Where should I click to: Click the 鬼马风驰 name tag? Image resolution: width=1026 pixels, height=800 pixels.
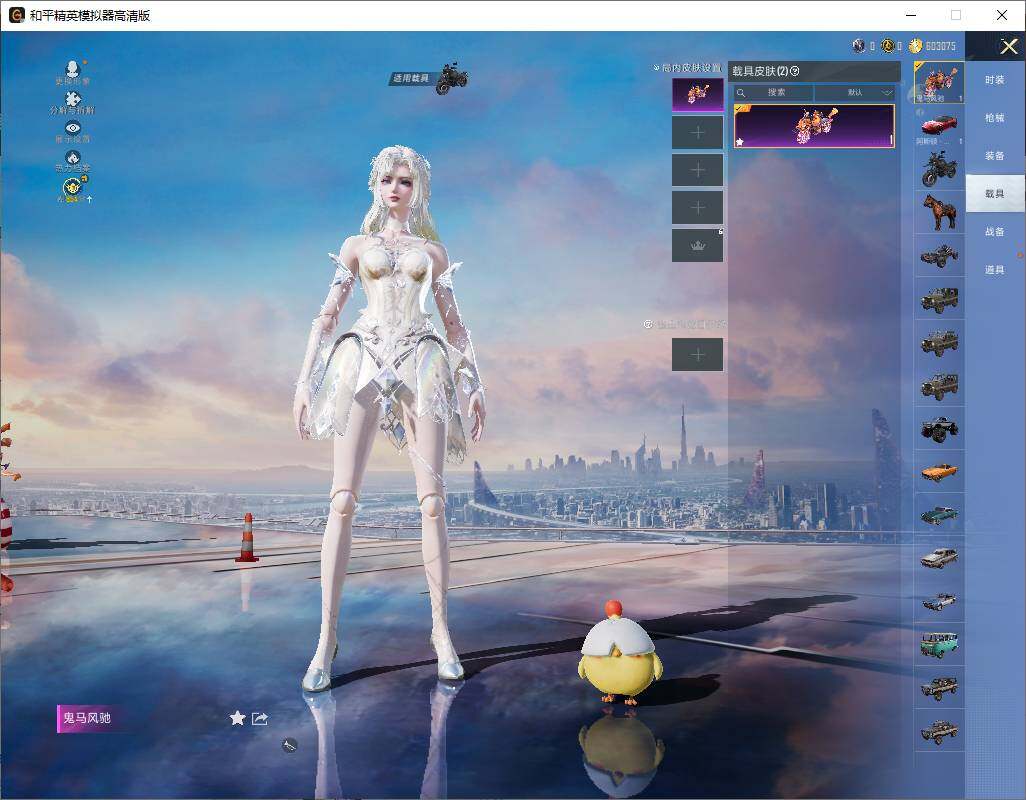tap(86, 718)
